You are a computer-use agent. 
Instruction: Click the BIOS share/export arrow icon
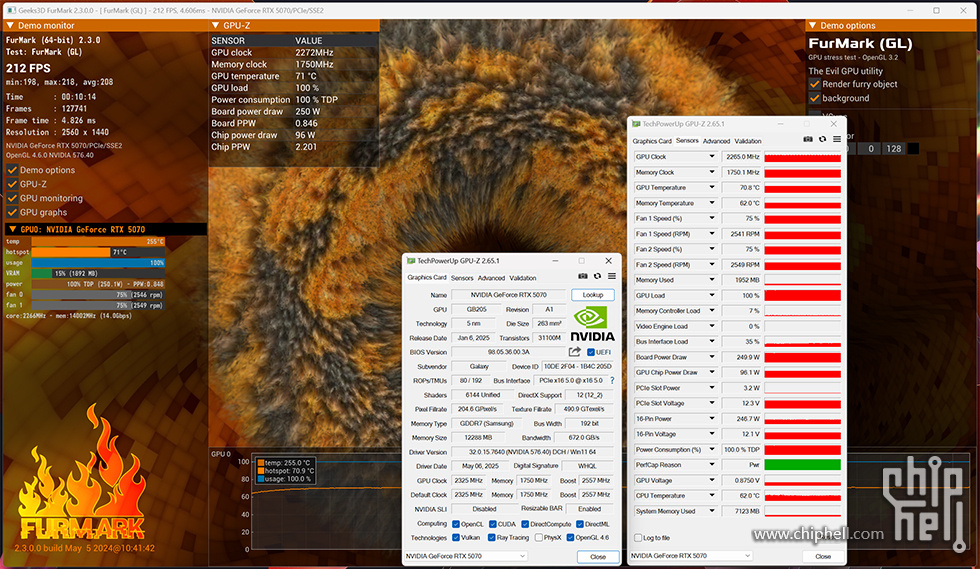pyautogui.click(x=574, y=352)
